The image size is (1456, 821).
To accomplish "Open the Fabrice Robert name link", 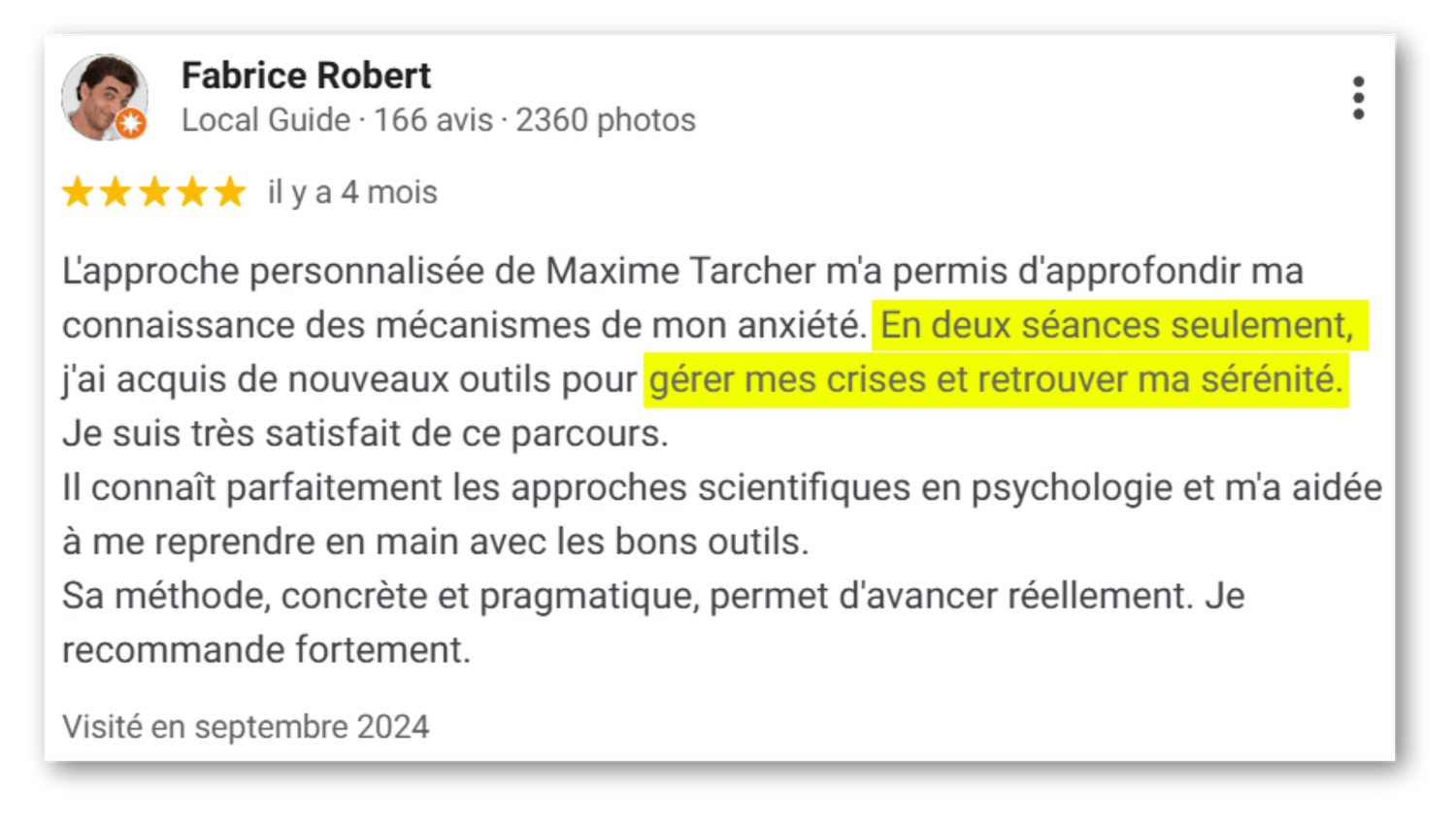I will (x=306, y=76).
